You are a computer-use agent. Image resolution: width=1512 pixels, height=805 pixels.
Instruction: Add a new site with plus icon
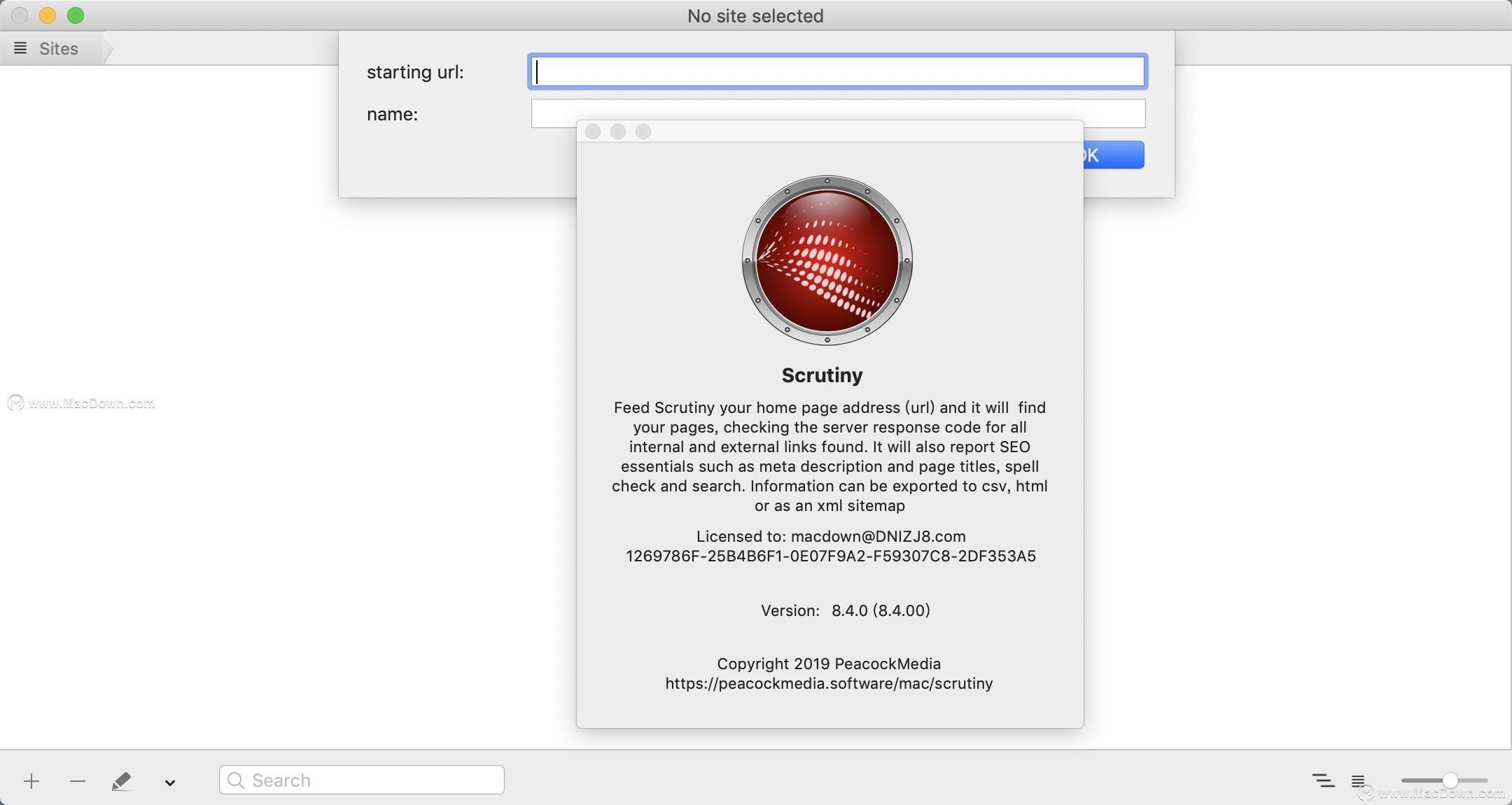coord(31,780)
